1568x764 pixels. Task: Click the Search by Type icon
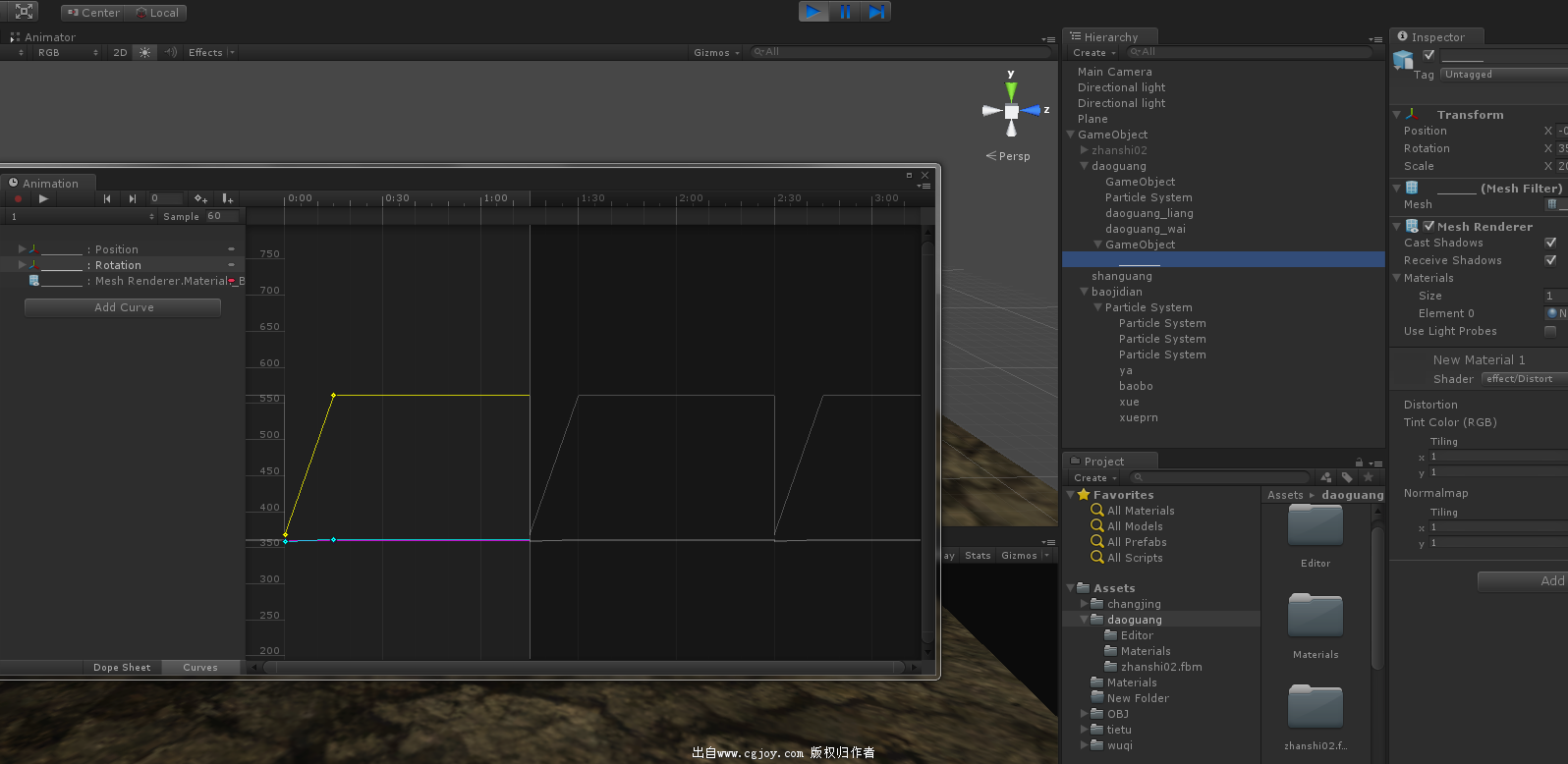click(x=1326, y=477)
